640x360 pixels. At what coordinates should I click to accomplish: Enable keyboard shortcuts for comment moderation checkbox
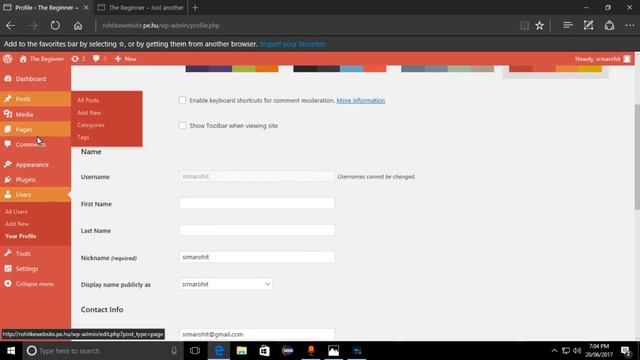click(182, 100)
